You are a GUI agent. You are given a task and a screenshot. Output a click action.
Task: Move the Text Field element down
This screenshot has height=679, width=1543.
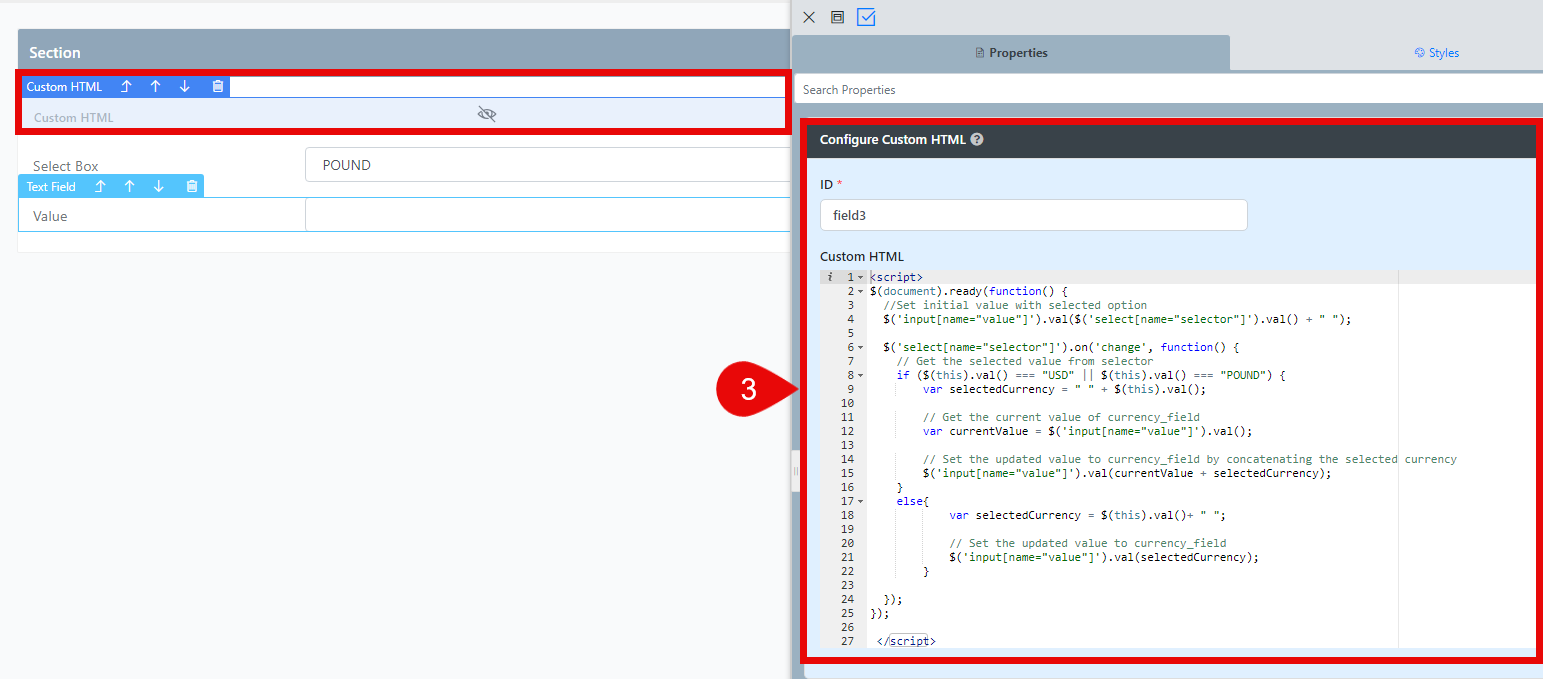coord(159,186)
